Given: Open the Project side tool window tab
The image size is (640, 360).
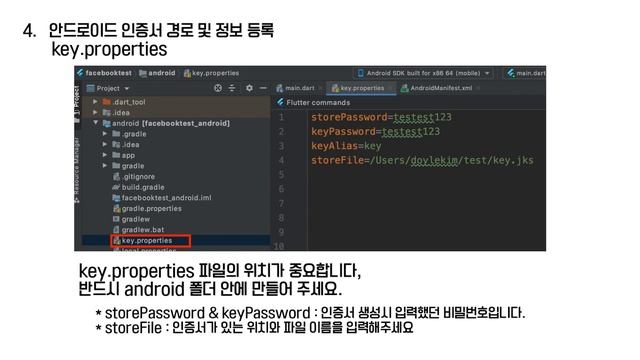Looking at the screenshot, I should coord(77,104).
